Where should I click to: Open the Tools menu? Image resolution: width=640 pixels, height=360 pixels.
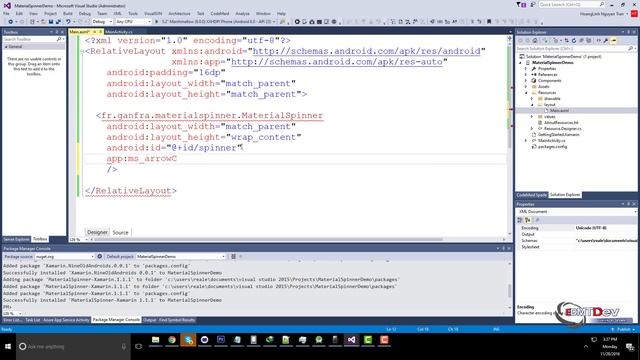[133, 13]
